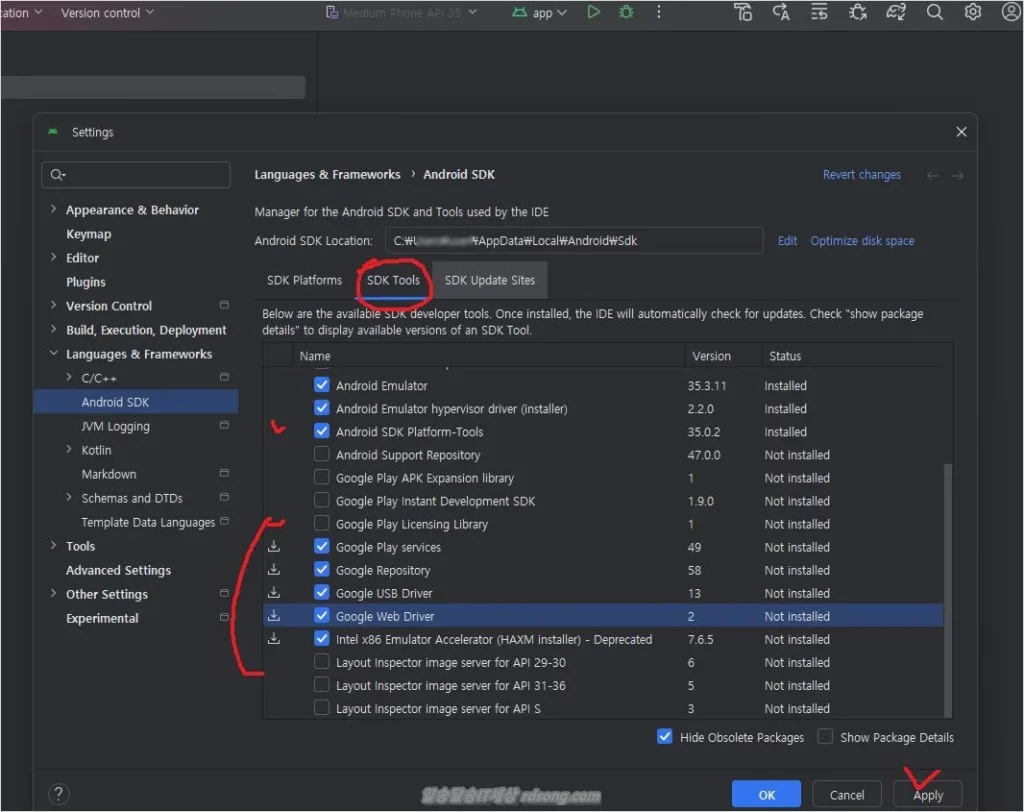Toggle Show Package Details checkbox
Screen dimensions: 1024x812
pyautogui.click(x=825, y=737)
